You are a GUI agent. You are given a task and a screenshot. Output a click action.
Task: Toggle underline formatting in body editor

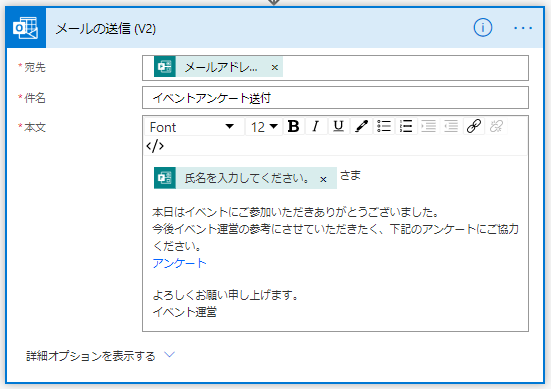338,126
